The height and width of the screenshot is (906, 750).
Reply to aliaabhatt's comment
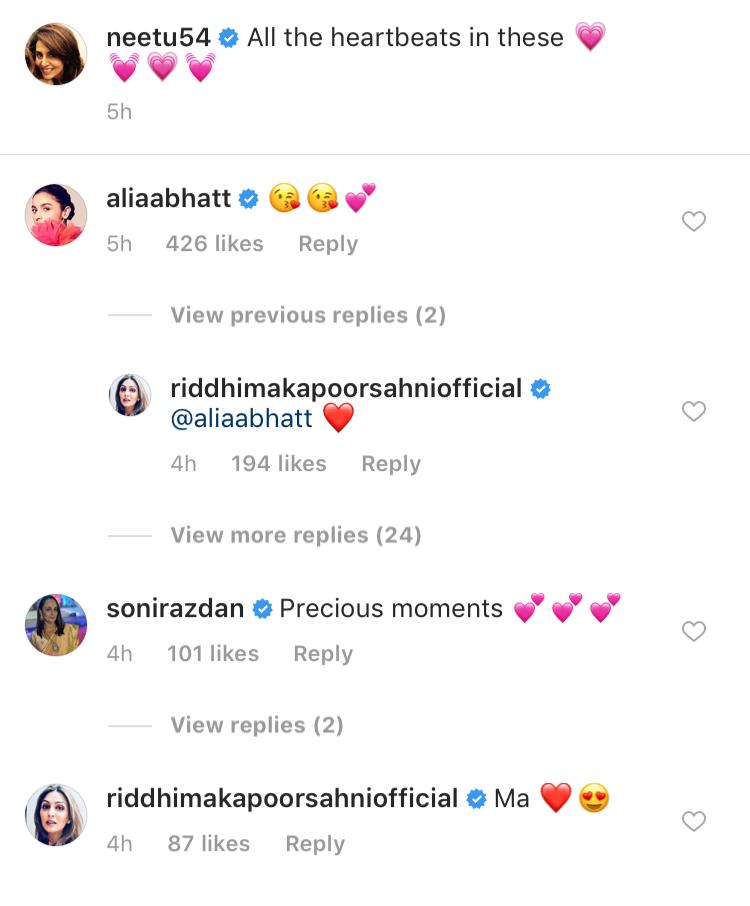[328, 244]
